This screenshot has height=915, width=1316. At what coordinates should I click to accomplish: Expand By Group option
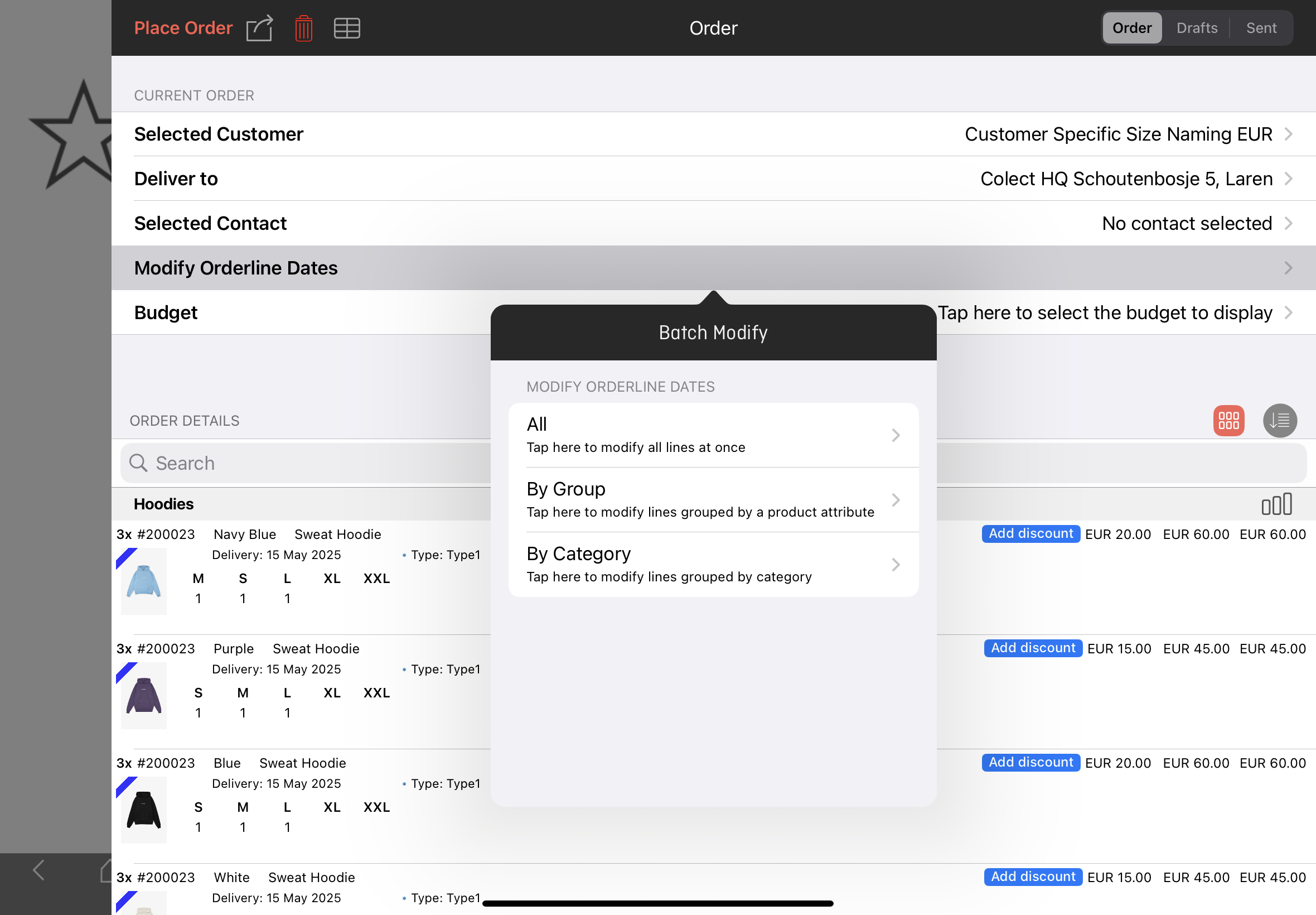pyautogui.click(x=713, y=500)
